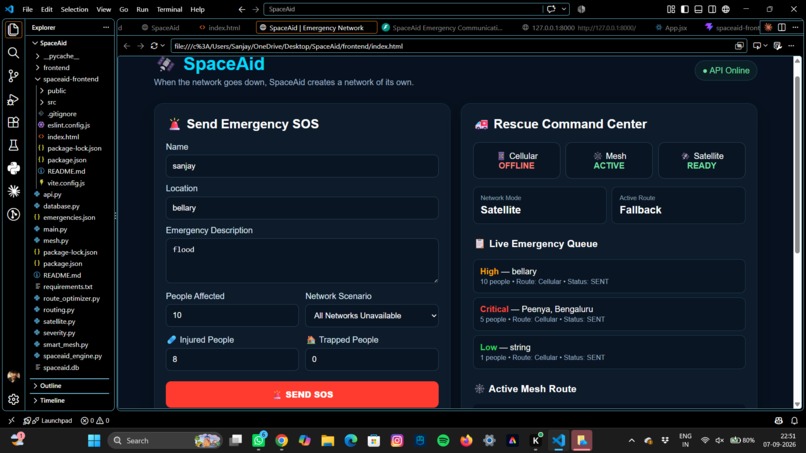Switch to 127.0.0.1:8000 tab
Viewport: 806px width, 453px height.
click(x=579, y=28)
